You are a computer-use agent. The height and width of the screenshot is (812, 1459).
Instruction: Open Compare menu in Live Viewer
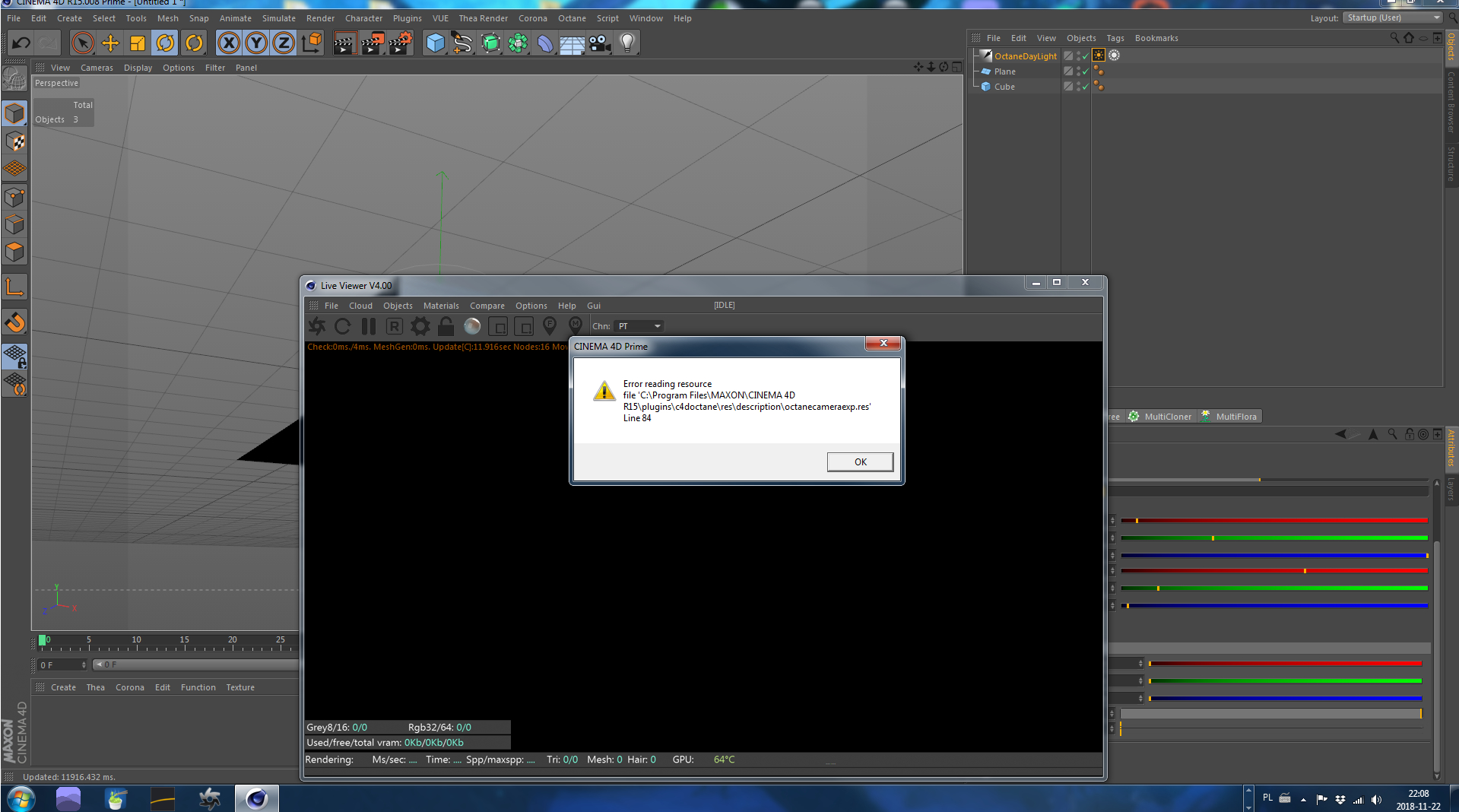tap(487, 306)
